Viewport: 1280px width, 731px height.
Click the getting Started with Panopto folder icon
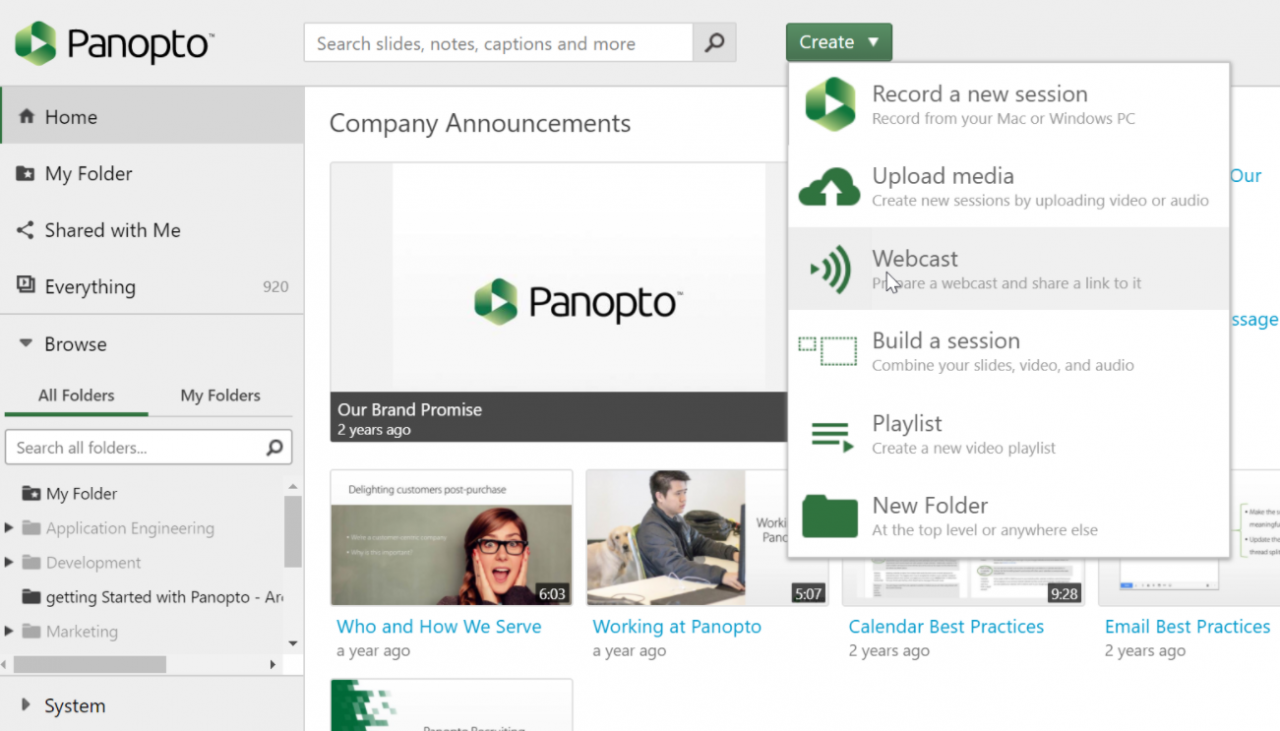point(31,597)
